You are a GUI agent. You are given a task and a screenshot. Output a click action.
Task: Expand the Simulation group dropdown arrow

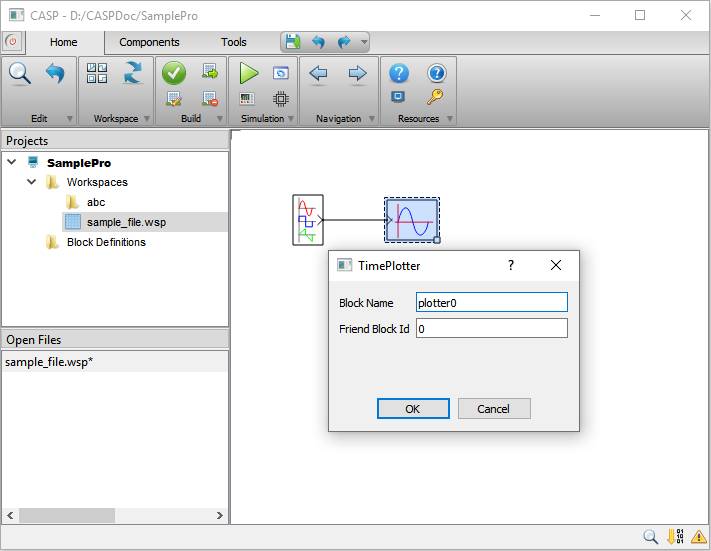(291, 119)
